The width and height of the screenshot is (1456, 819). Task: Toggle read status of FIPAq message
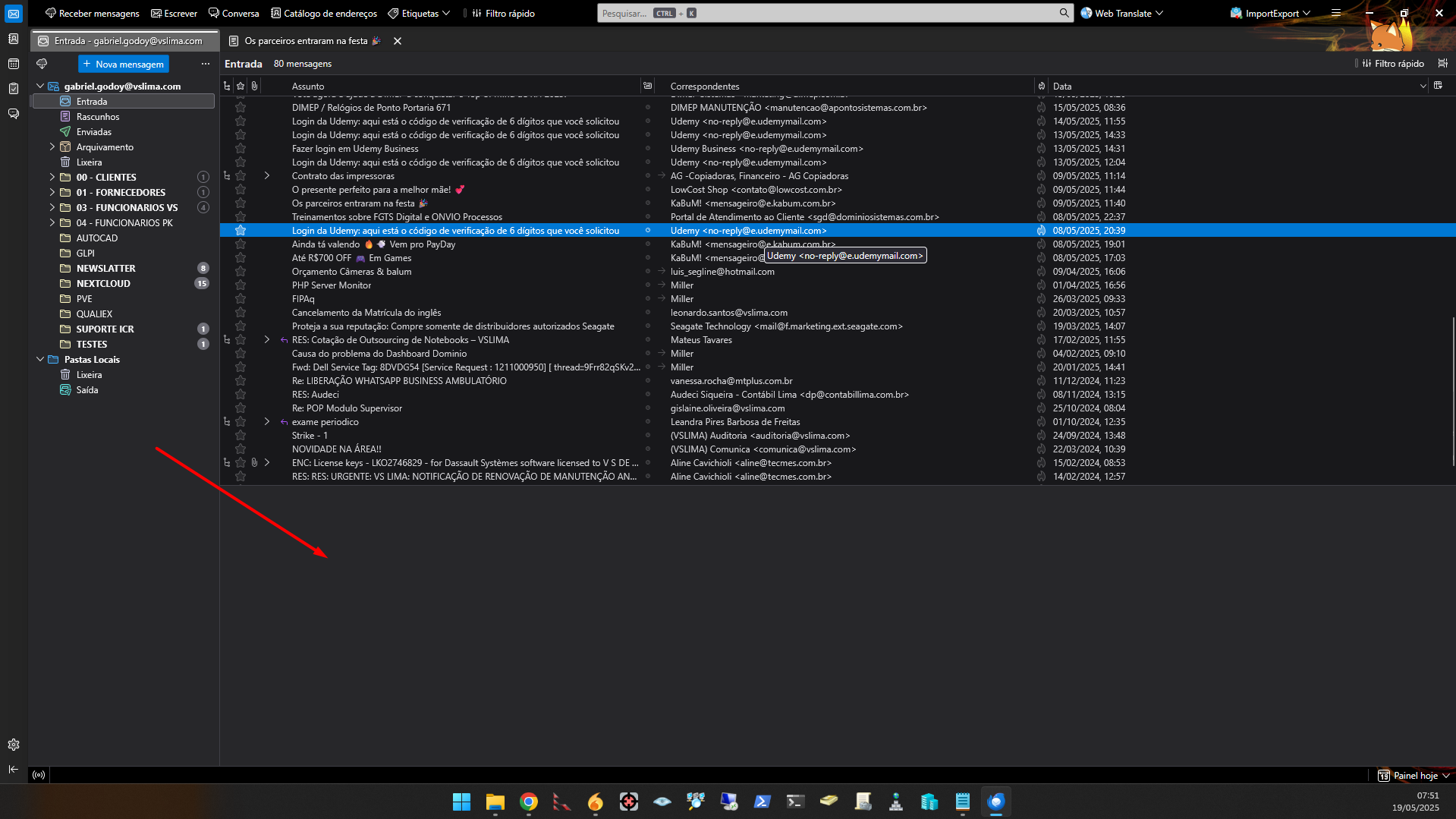coord(648,299)
